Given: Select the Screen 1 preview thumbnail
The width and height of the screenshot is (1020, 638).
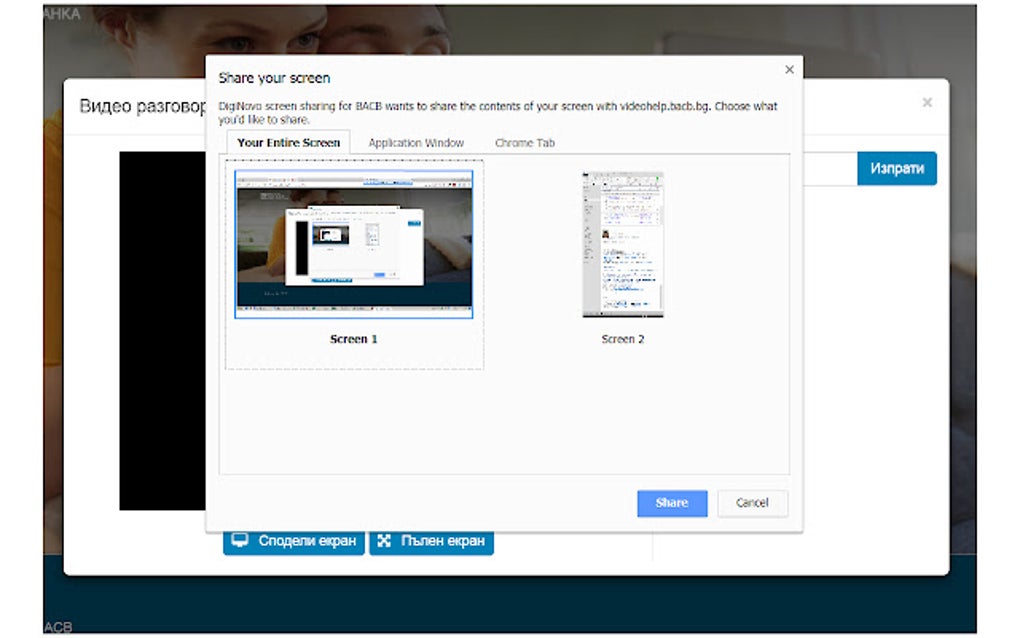Looking at the screenshot, I should coord(353,245).
